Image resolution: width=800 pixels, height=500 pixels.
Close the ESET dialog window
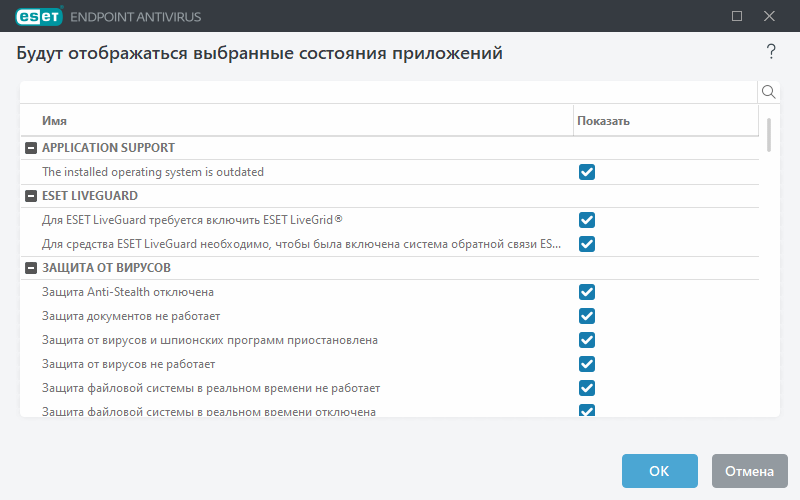769,16
